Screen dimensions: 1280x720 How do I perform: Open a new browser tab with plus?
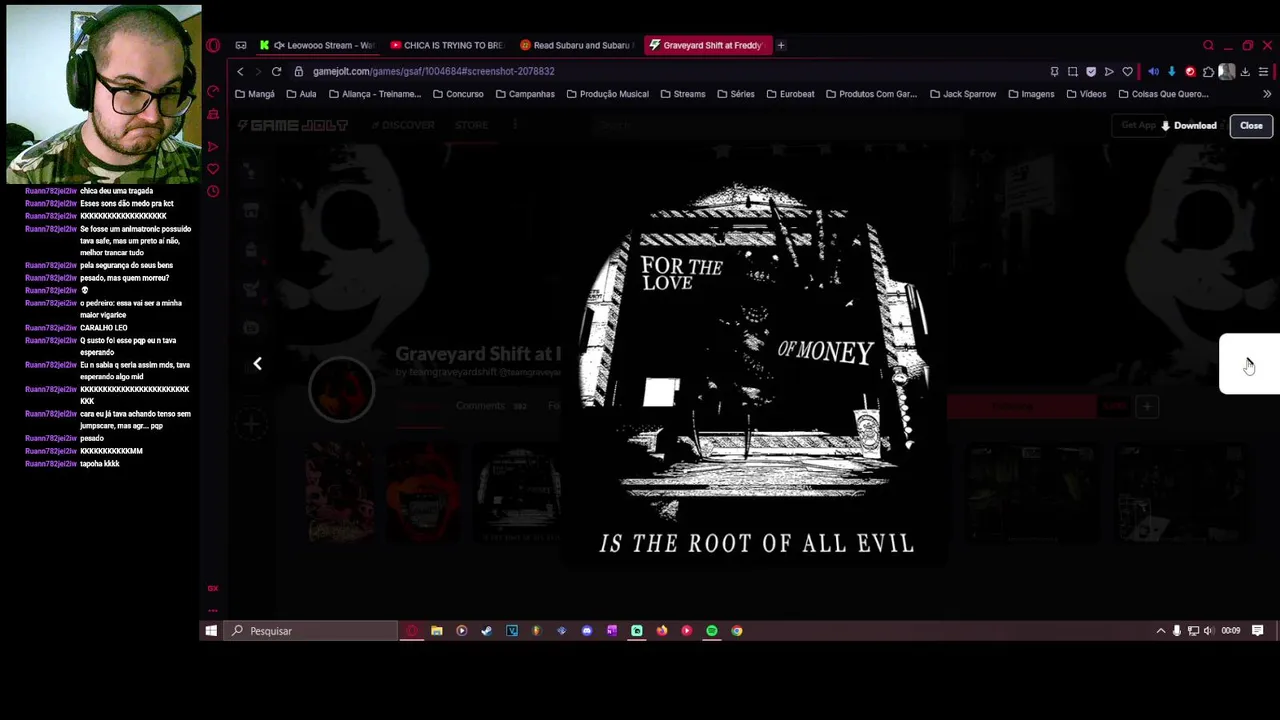pos(781,45)
